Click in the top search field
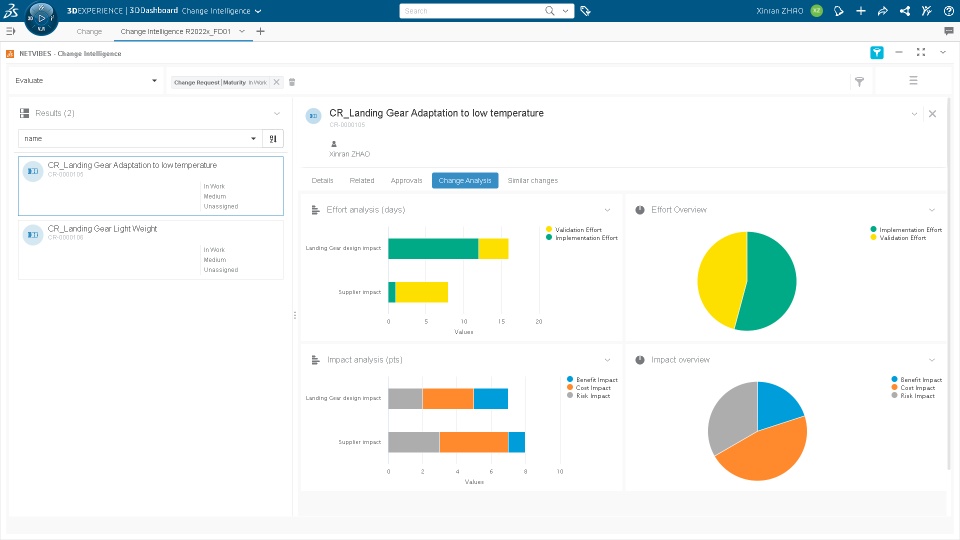This screenshot has width=960, height=540. (x=471, y=10)
